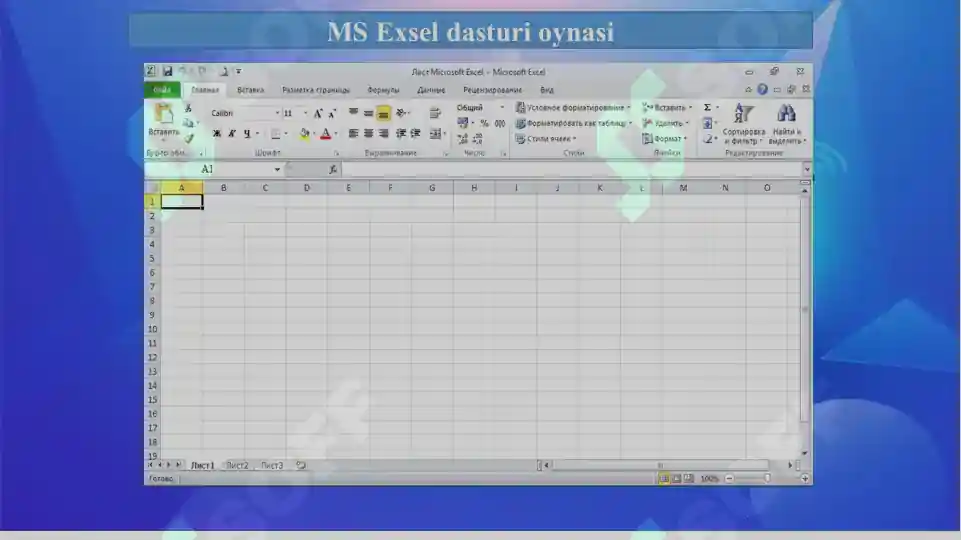Click the insert function fx icon
Viewport: 961px width, 540px height.
click(x=333, y=170)
